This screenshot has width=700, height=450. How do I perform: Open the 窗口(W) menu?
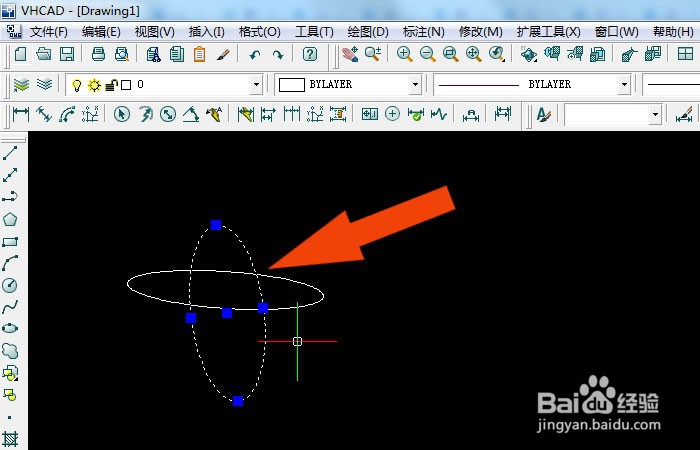click(x=616, y=32)
